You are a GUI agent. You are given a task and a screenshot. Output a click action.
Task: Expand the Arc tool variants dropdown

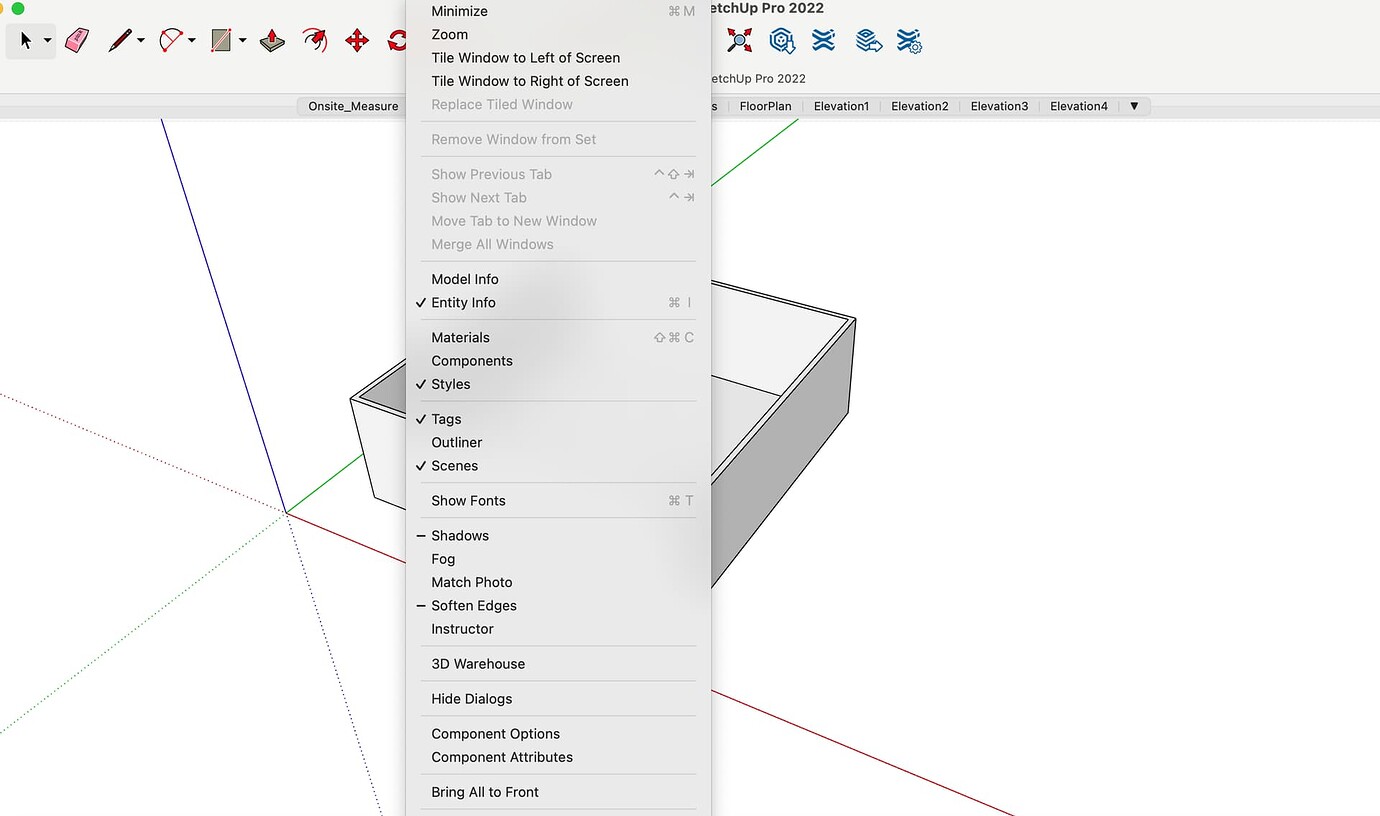191,41
